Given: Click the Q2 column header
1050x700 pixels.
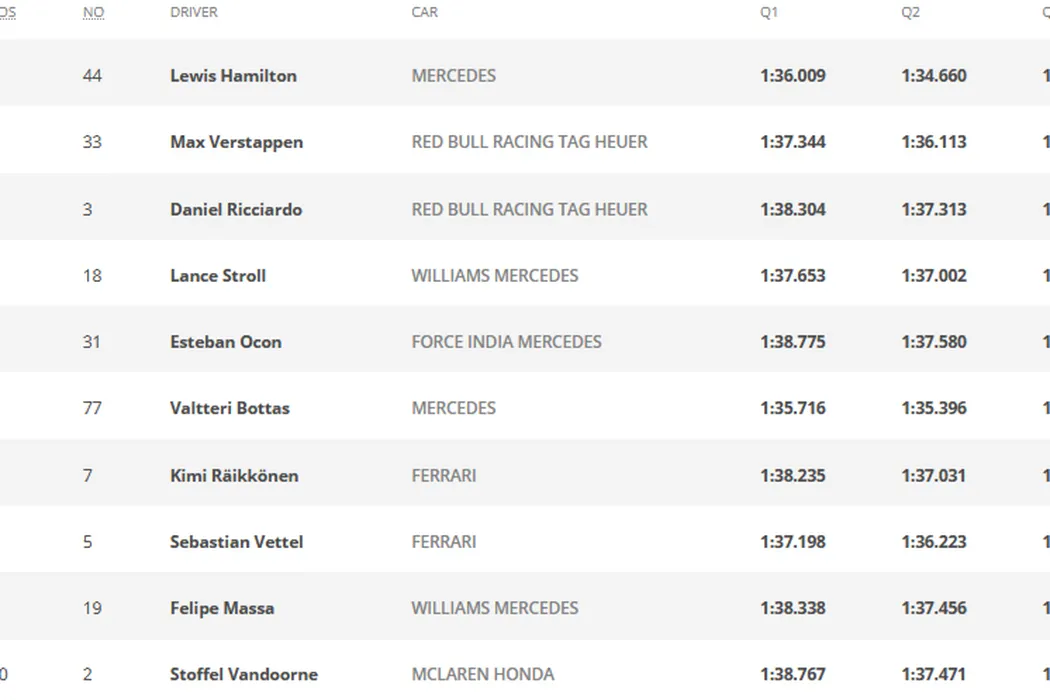Looking at the screenshot, I should click(x=910, y=12).
